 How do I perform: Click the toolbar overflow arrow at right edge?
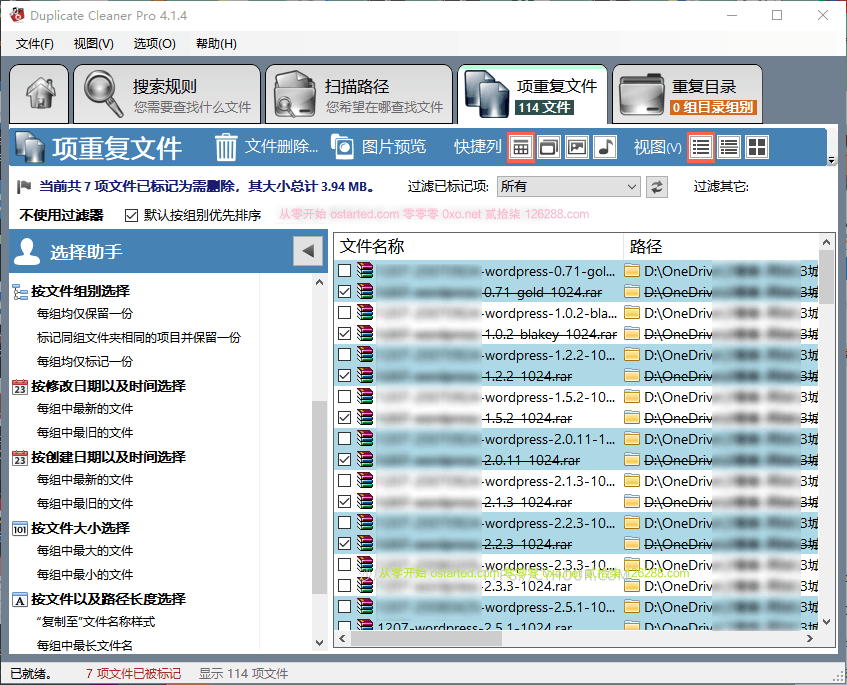(831, 160)
